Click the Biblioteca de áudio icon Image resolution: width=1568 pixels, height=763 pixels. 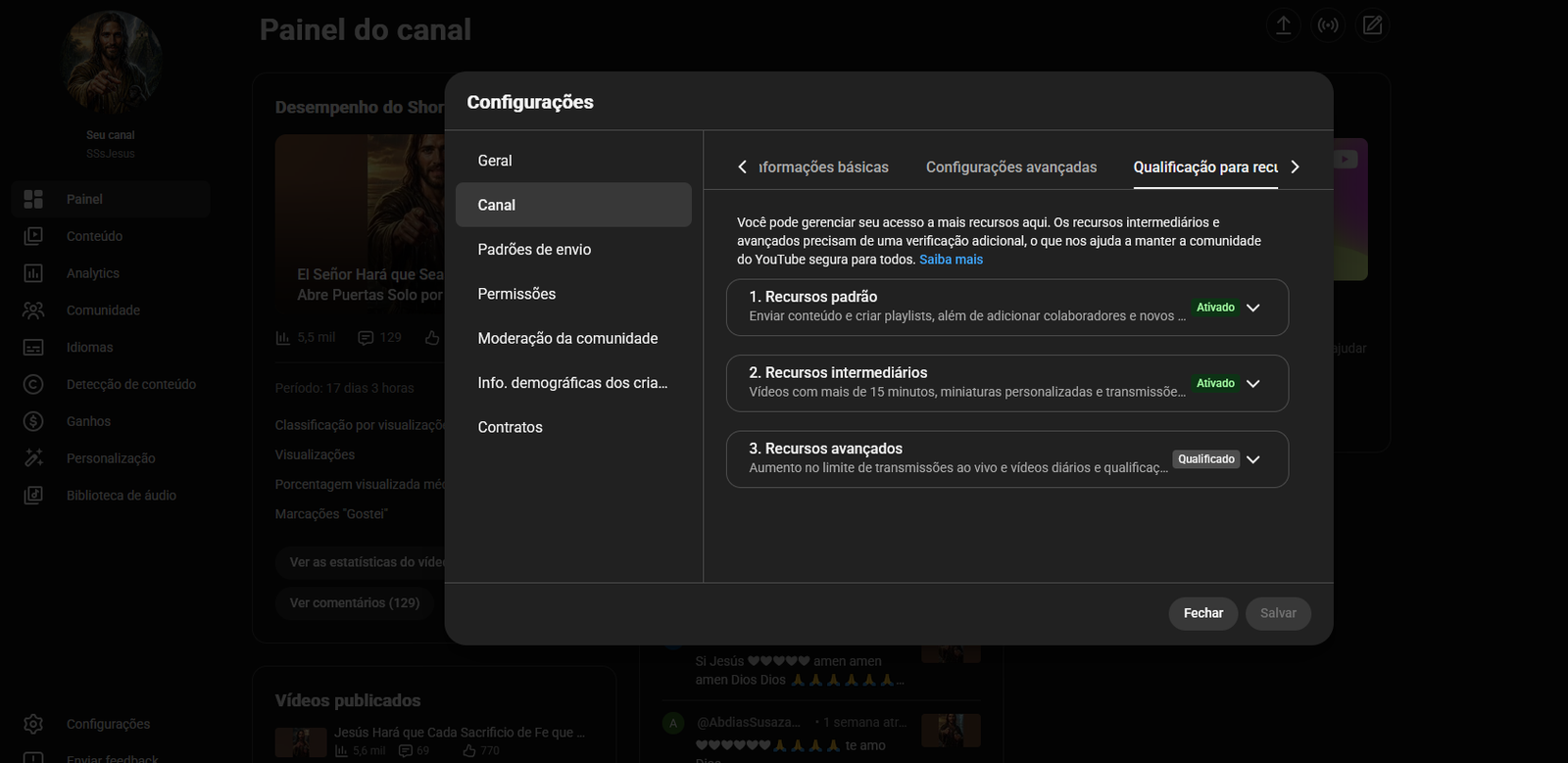(x=33, y=496)
